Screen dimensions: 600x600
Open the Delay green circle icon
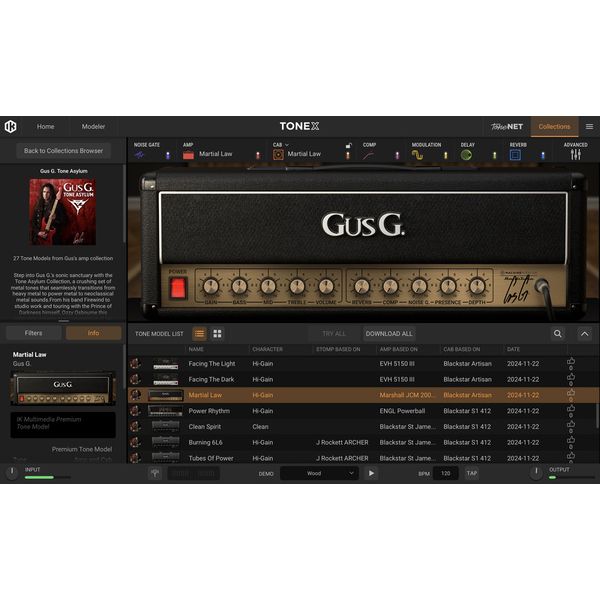[466, 155]
